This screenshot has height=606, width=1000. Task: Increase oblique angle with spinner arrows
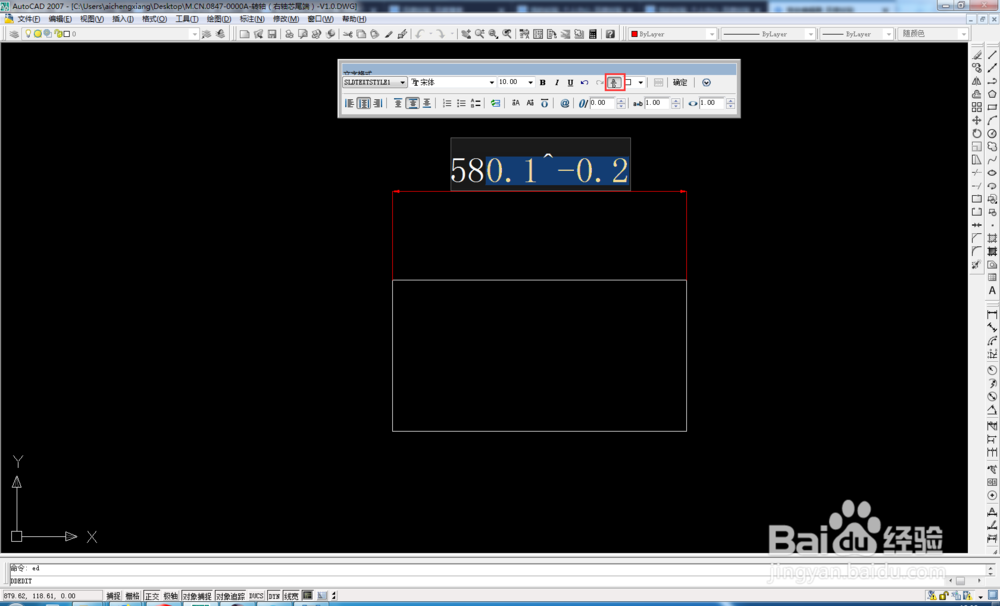click(621, 100)
